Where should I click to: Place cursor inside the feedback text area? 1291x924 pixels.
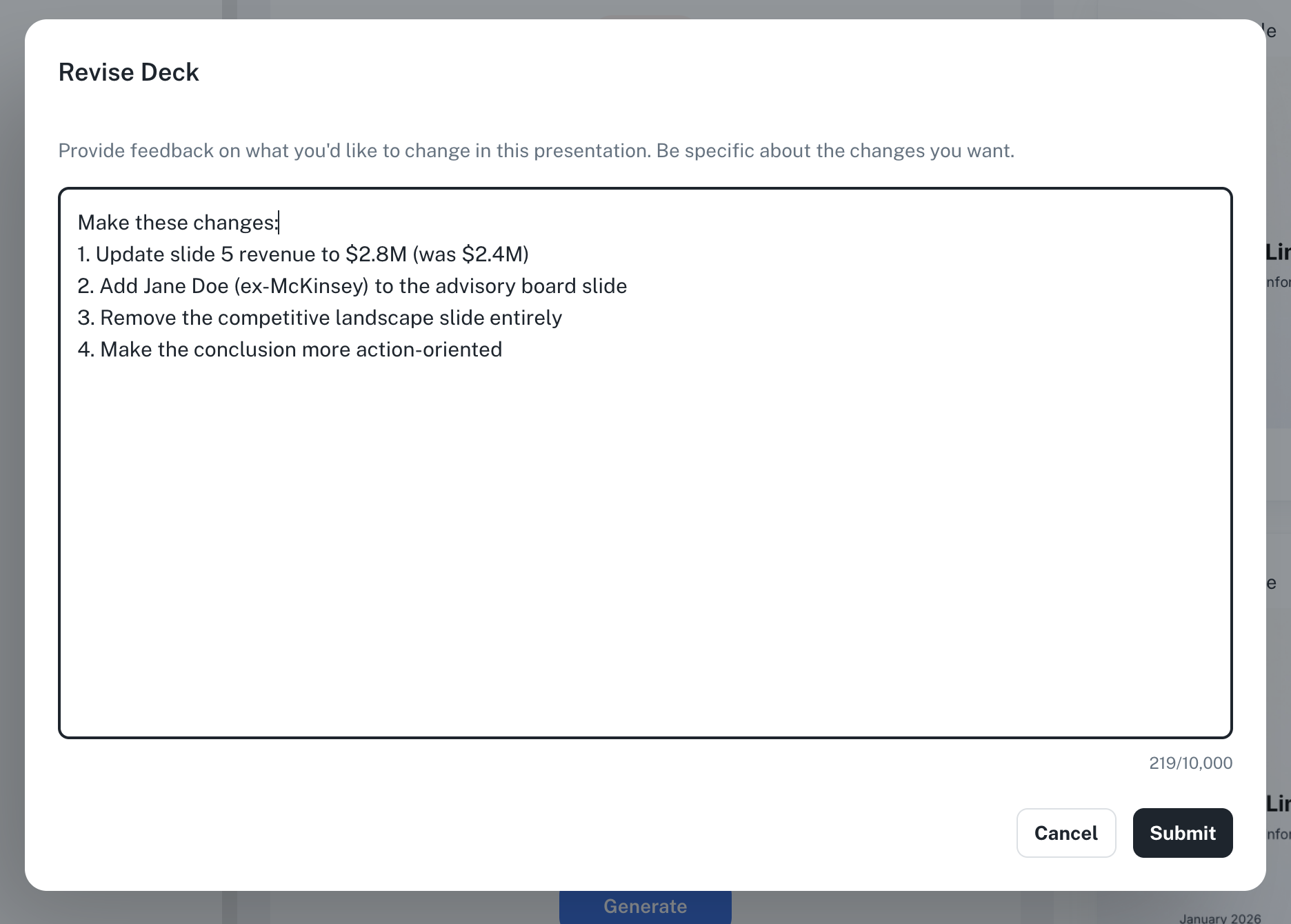point(621,483)
